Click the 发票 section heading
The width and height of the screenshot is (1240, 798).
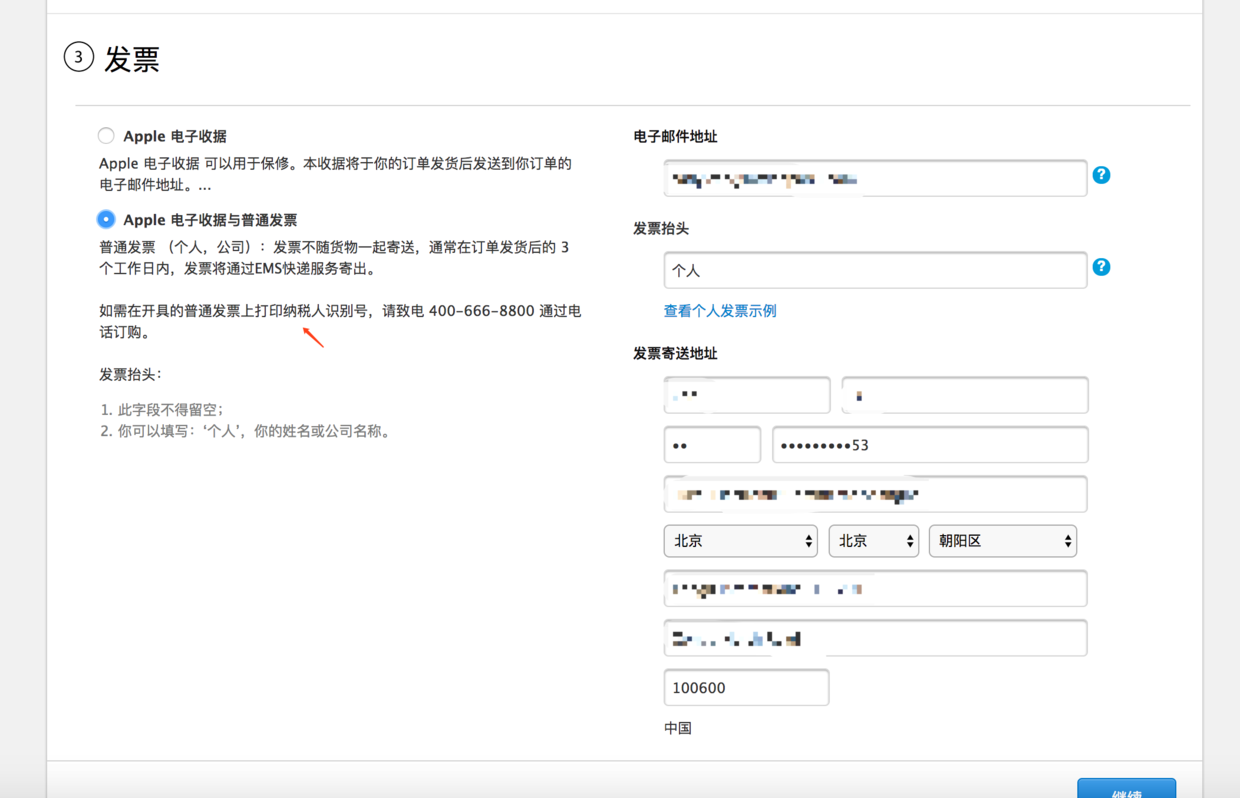[132, 58]
